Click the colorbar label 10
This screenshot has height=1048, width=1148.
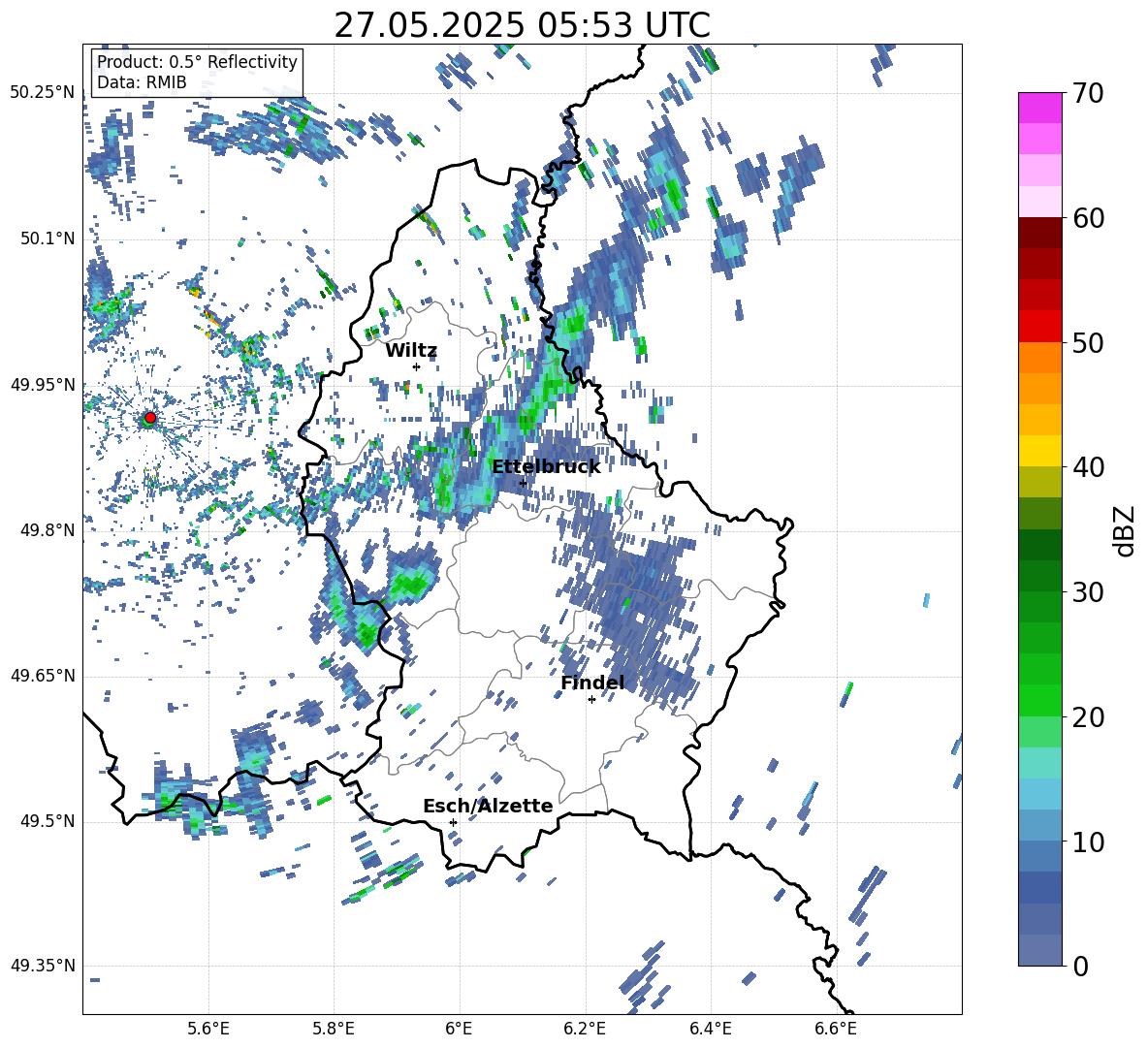pyautogui.click(x=1089, y=842)
